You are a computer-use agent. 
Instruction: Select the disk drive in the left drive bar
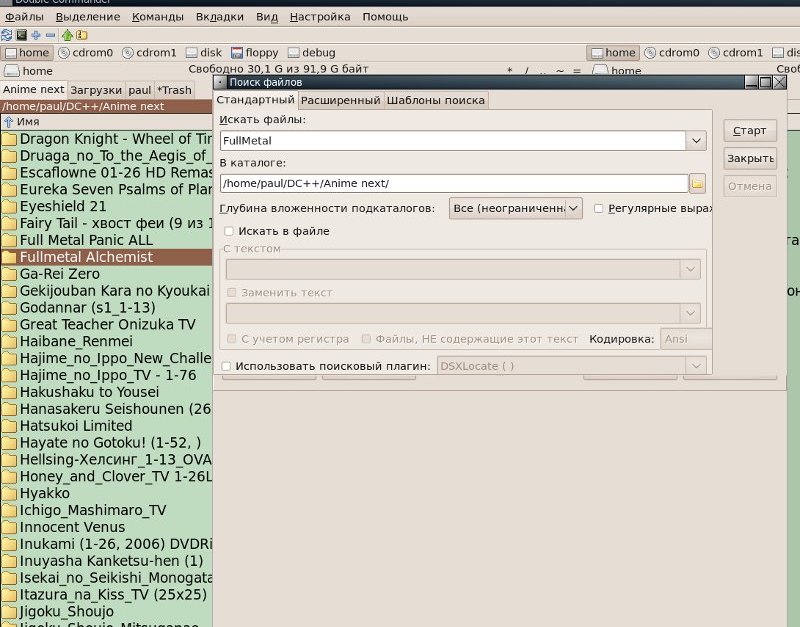tap(204, 53)
